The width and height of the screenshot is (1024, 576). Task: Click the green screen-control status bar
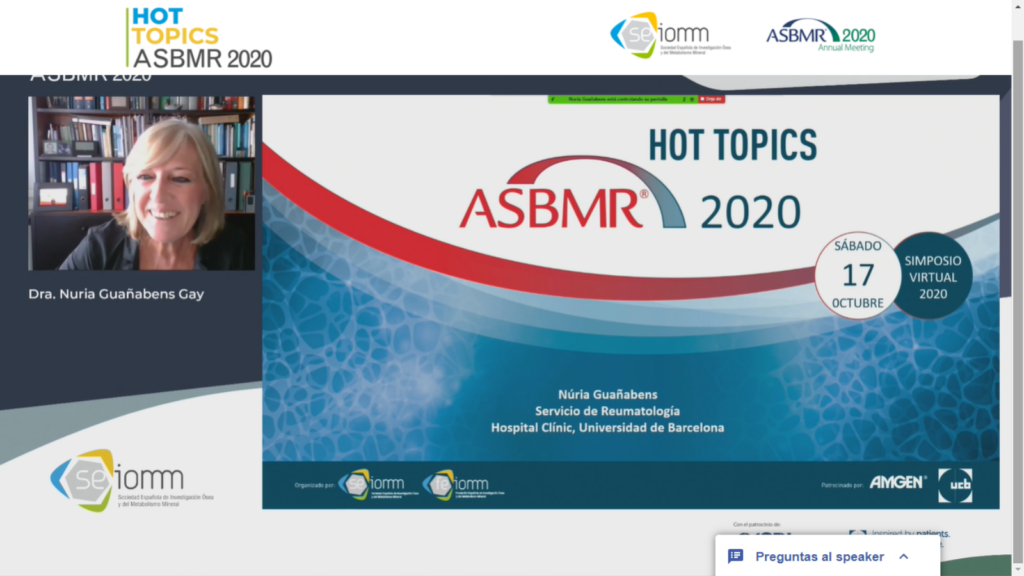point(622,99)
